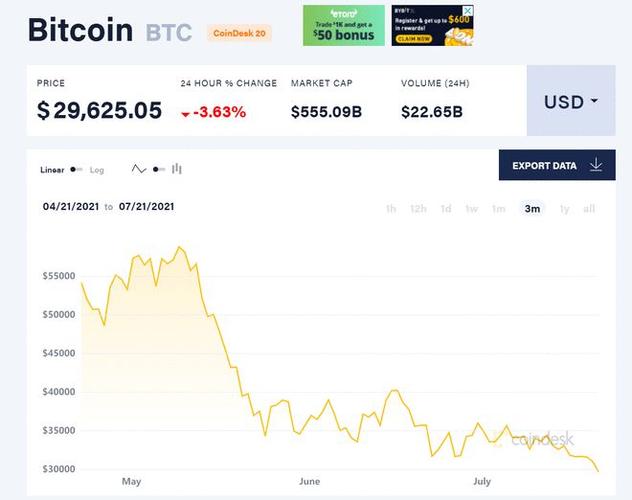This screenshot has height=500, width=632.
Task: Click the download arrow on Export Data
Action: pos(596,165)
